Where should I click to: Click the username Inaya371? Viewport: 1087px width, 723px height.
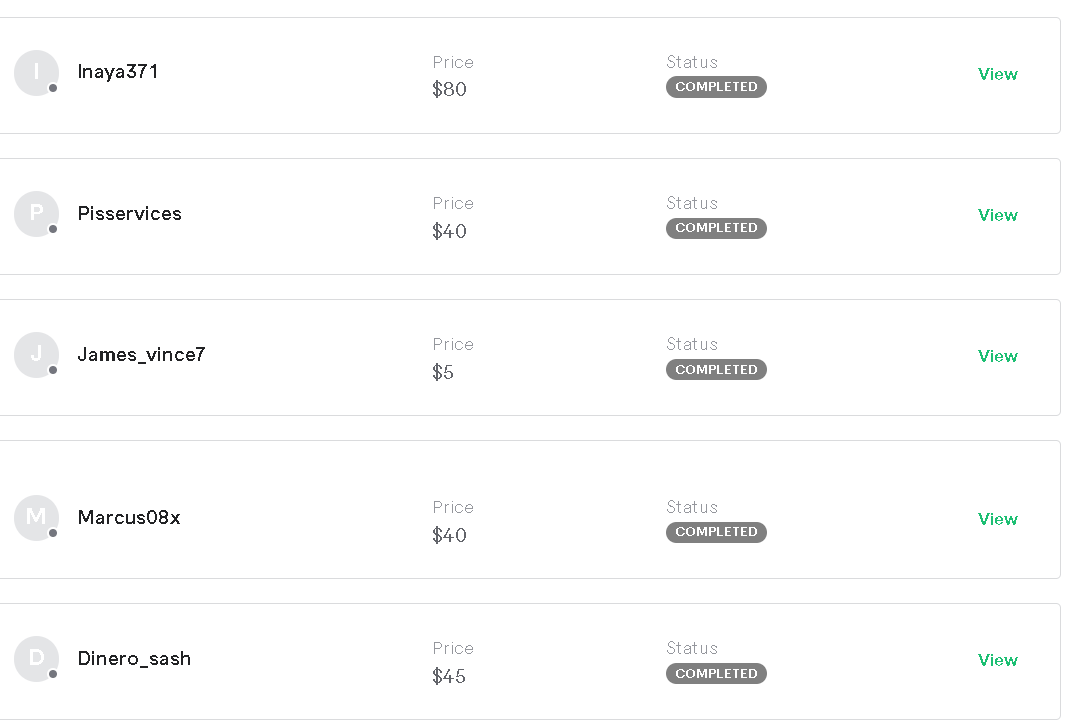118,72
